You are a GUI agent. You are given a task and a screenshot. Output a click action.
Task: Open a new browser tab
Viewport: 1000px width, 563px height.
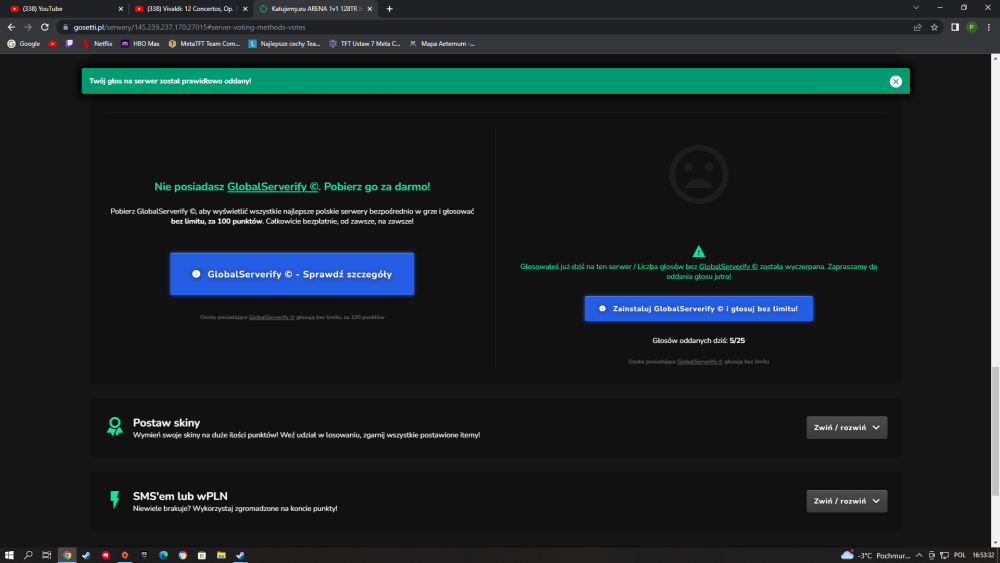click(390, 9)
